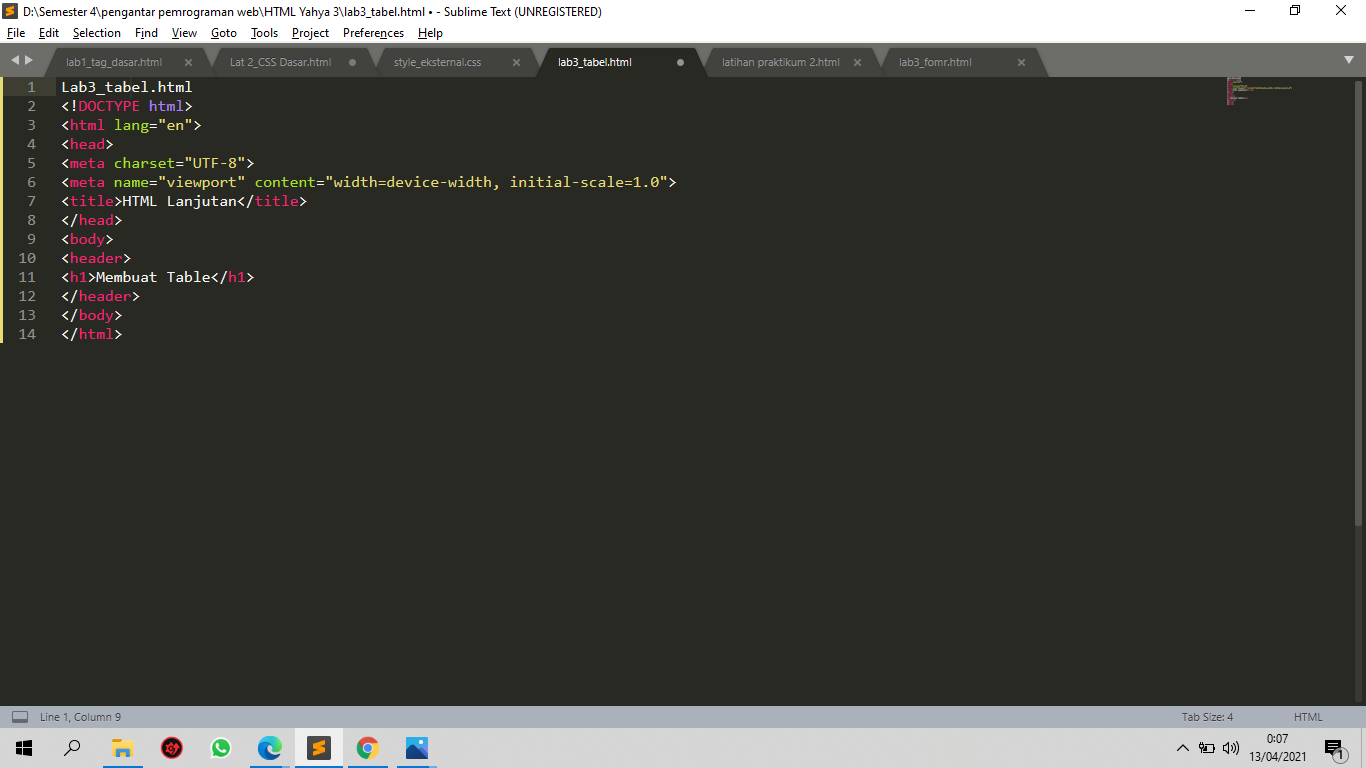Click the HTML syntax selector in status bar
Screen dimensions: 1366x768
pos(1307,716)
